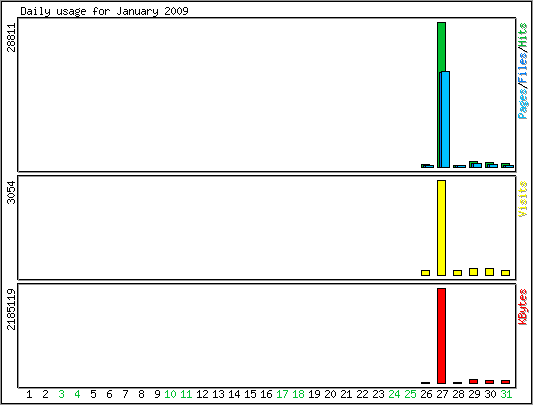Click the yellow Visits bar for day 30
The height and width of the screenshot is (405, 533).
pyautogui.click(x=489, y=272)
